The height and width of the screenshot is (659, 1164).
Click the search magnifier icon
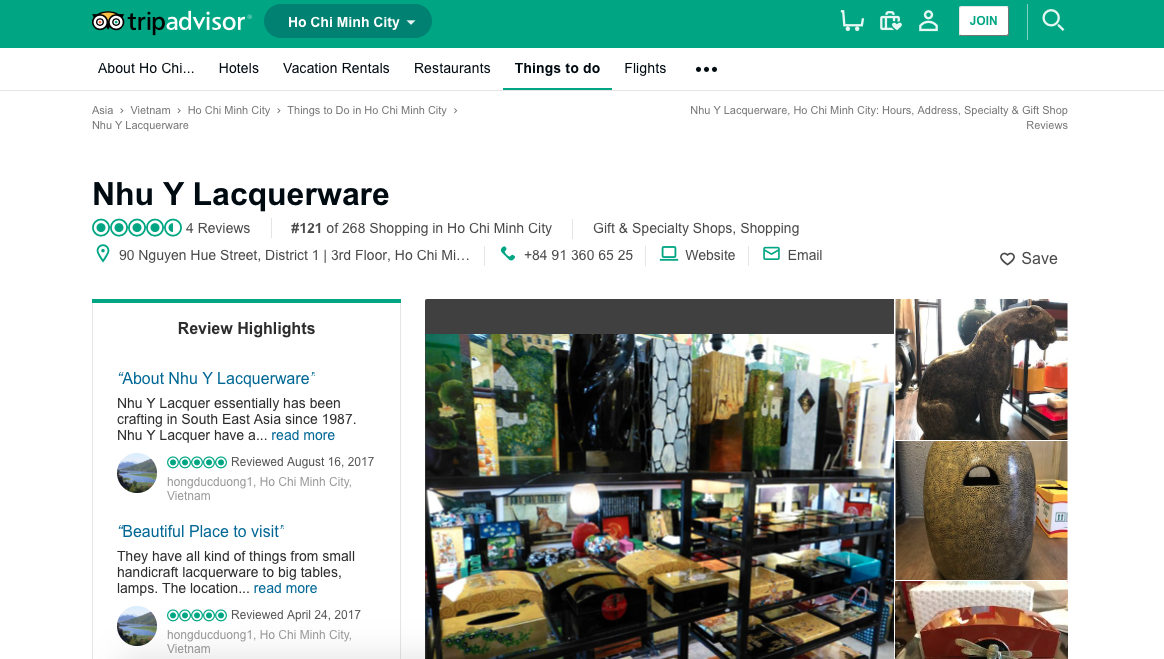coord(1053,20)
